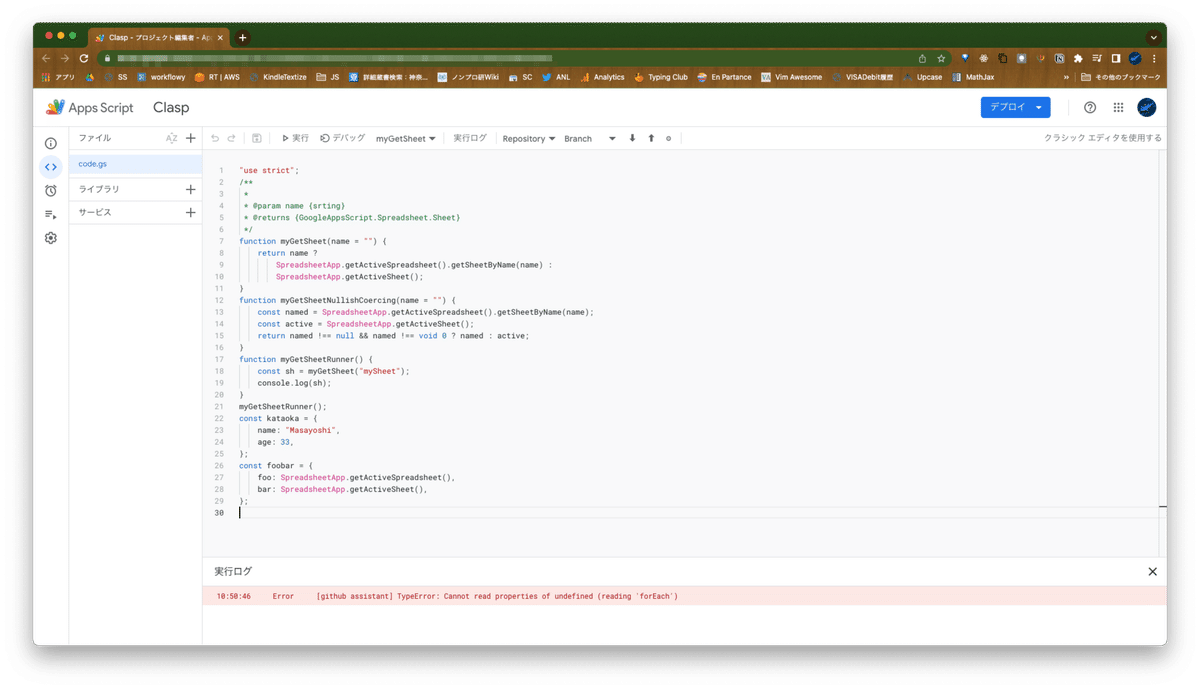Click the Clasp project title

click(171, 107)
